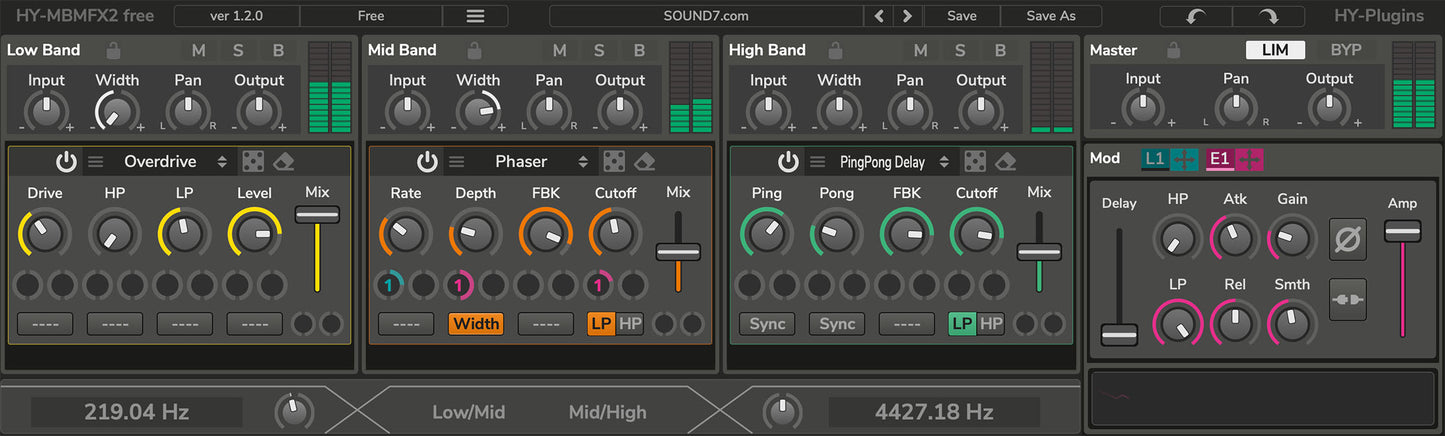Solo the High Band with S
Screen dimensions: 1445x436
pos(960,50)
